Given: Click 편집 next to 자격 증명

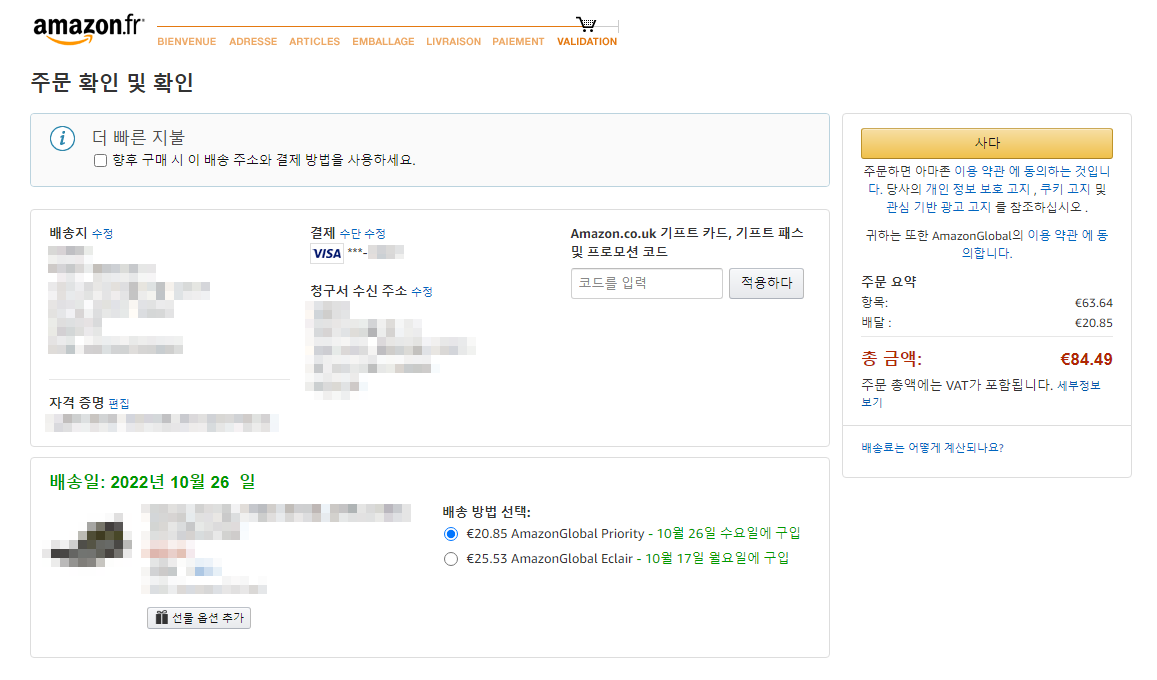Looking at the screenshot, I should (119, 403).
